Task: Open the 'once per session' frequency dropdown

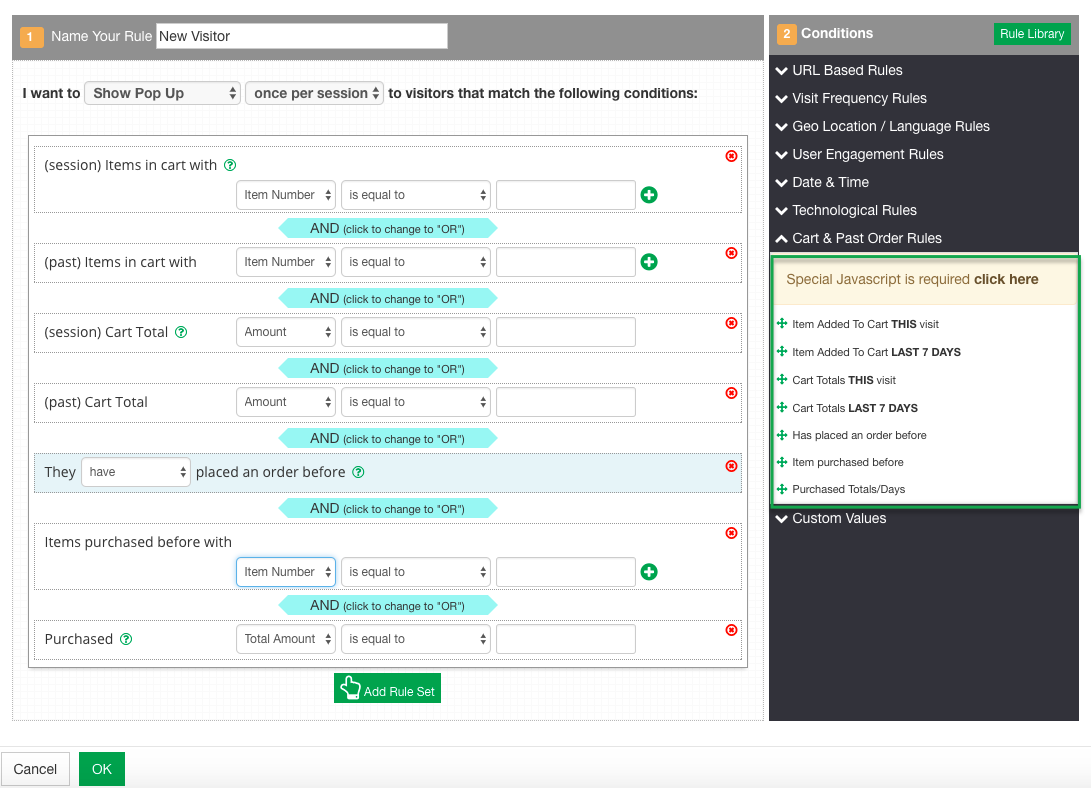Action: tap(314, 93)
